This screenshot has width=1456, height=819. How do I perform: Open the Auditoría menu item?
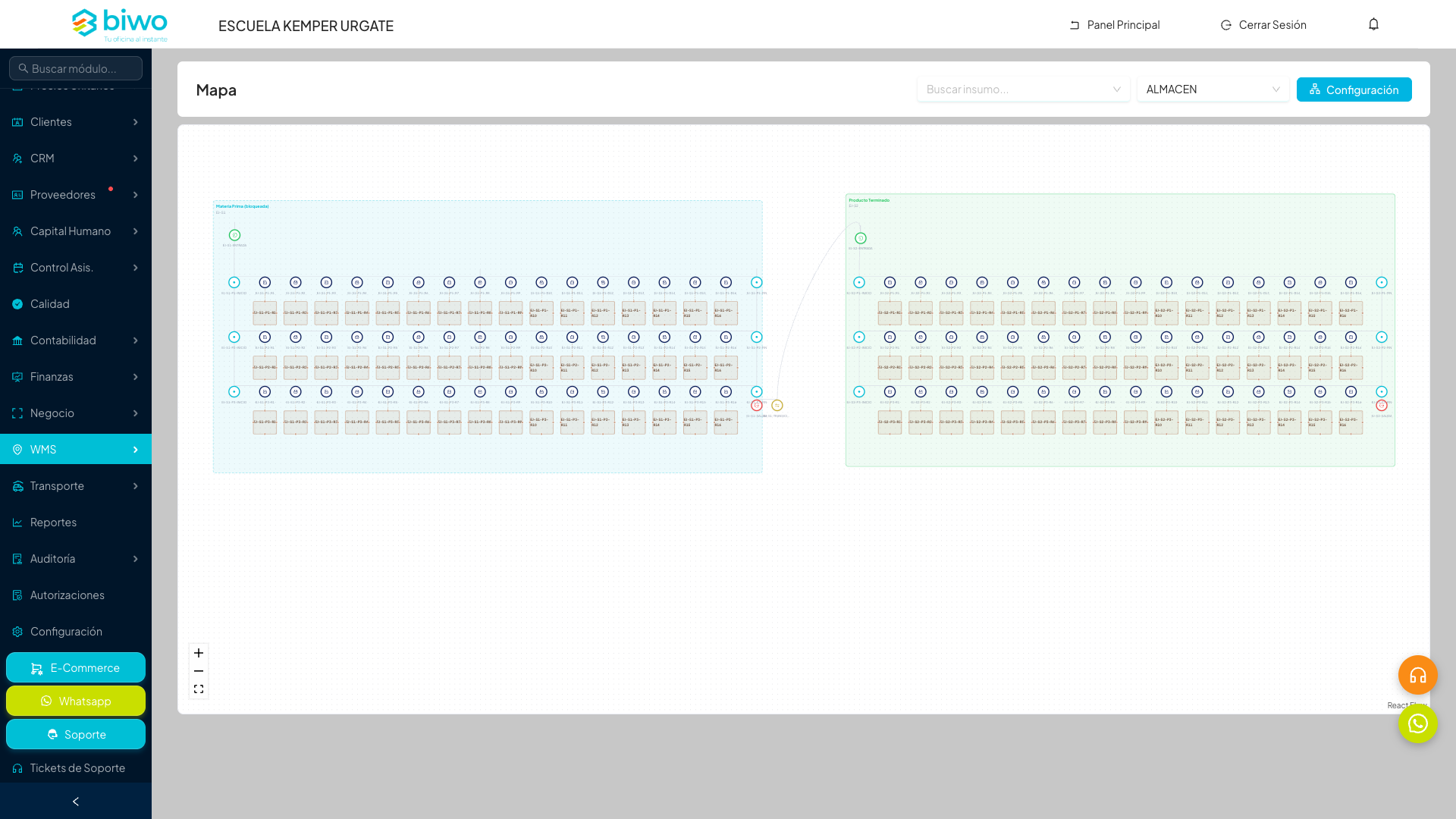tap(76, 559)
